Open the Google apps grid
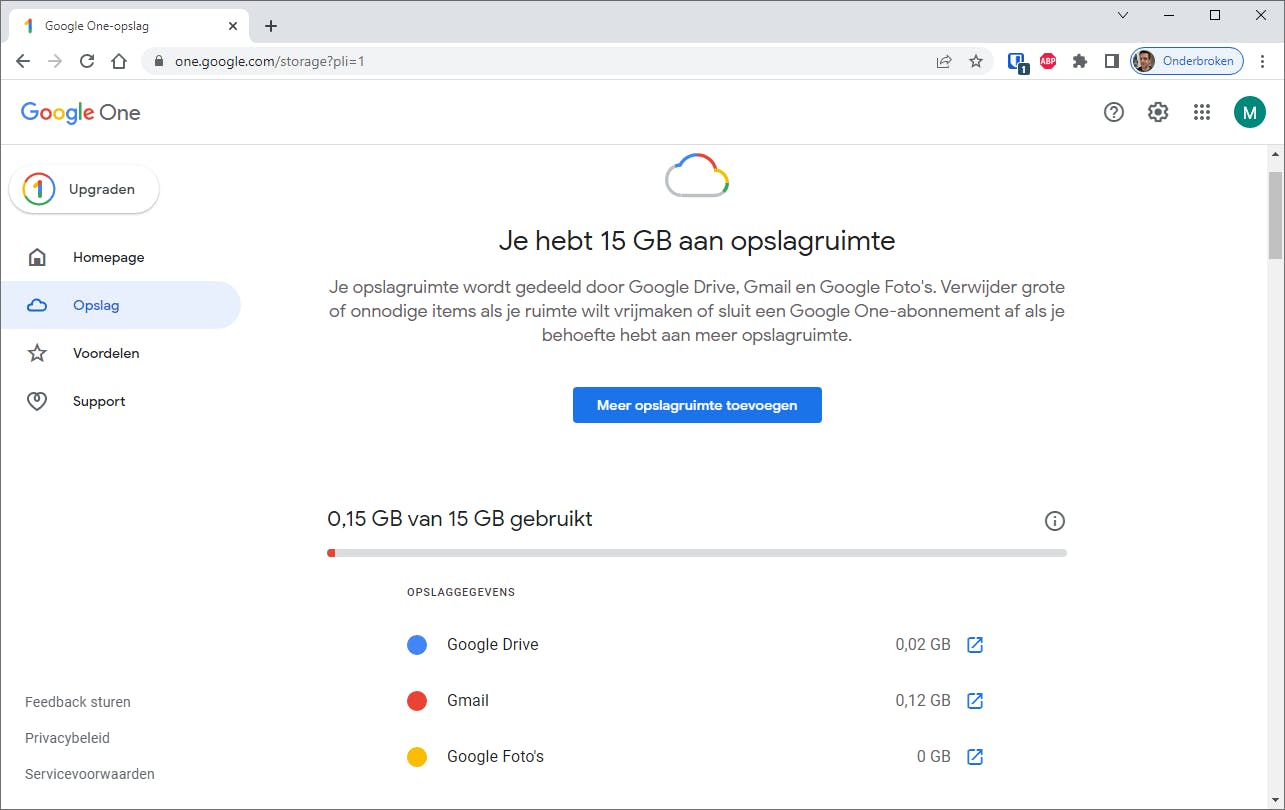The height and width of the screenshot is (810, 1285). [1202, 112]
